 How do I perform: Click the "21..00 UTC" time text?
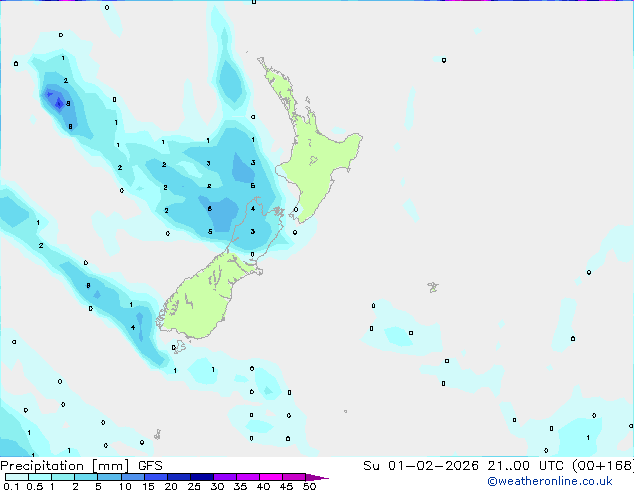[526, 466]
